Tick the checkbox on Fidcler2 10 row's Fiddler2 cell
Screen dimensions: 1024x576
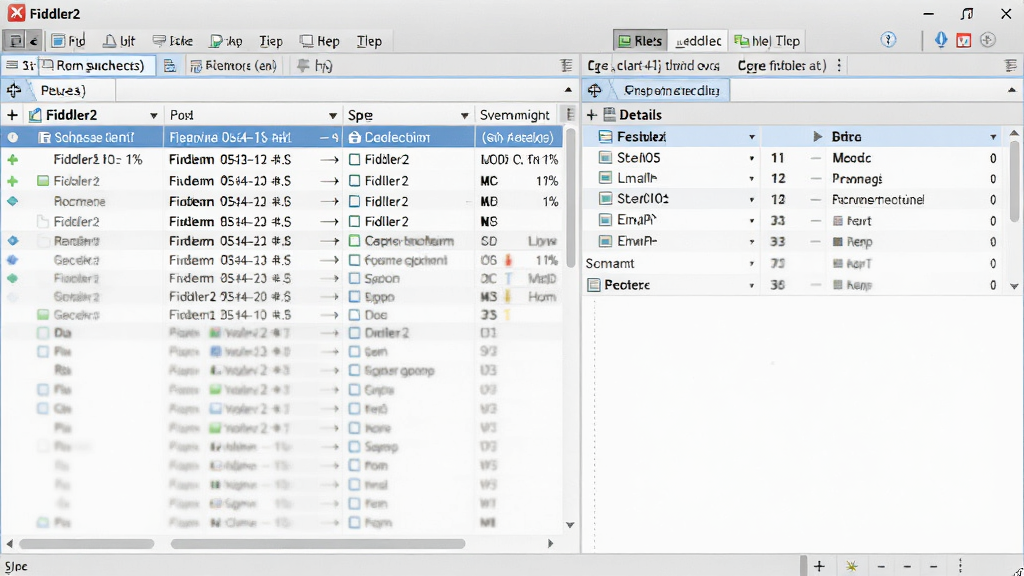coord(355,159)
